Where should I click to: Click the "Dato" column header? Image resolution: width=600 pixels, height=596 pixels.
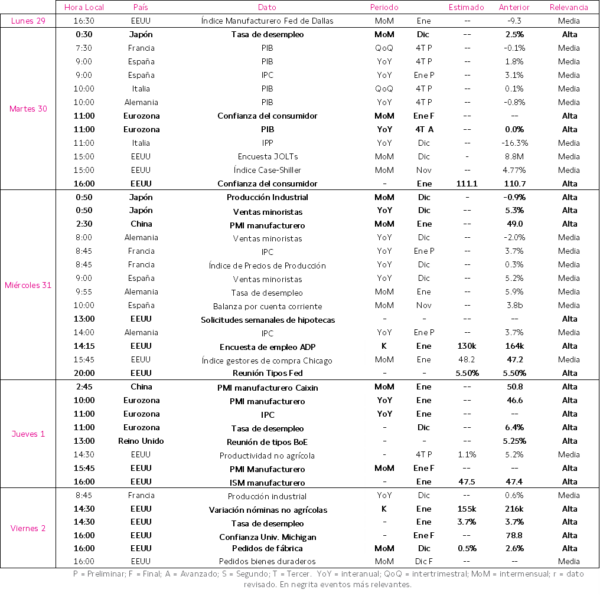pos(266,6)
